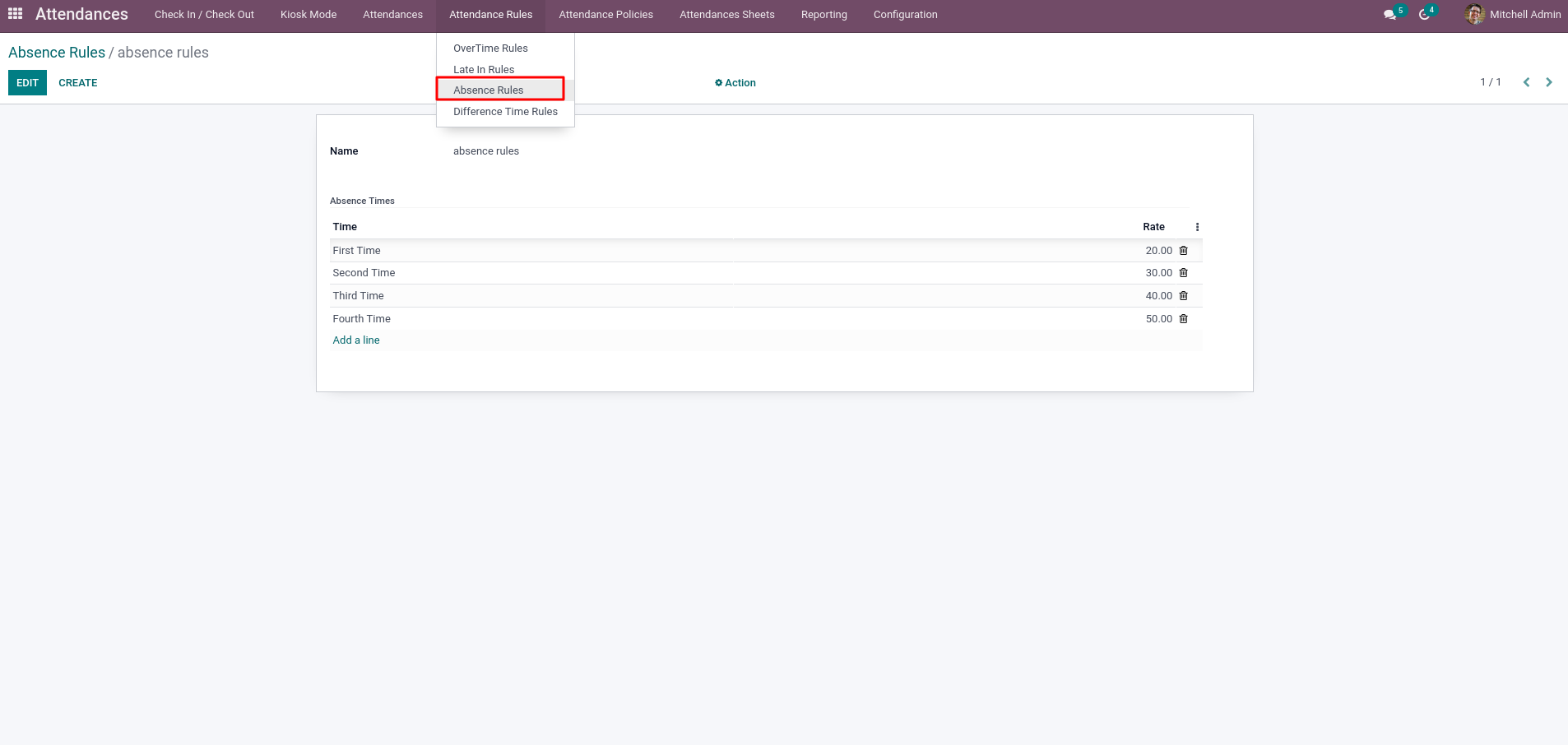Open the column options kebab menu
This screenshot has width=1568, height=745.
coord(1197,227)
